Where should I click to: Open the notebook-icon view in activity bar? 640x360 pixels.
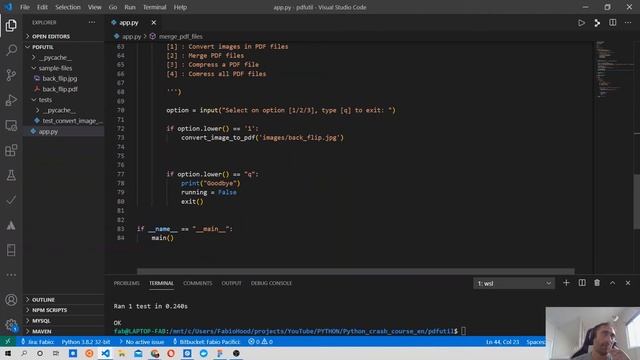11,250
